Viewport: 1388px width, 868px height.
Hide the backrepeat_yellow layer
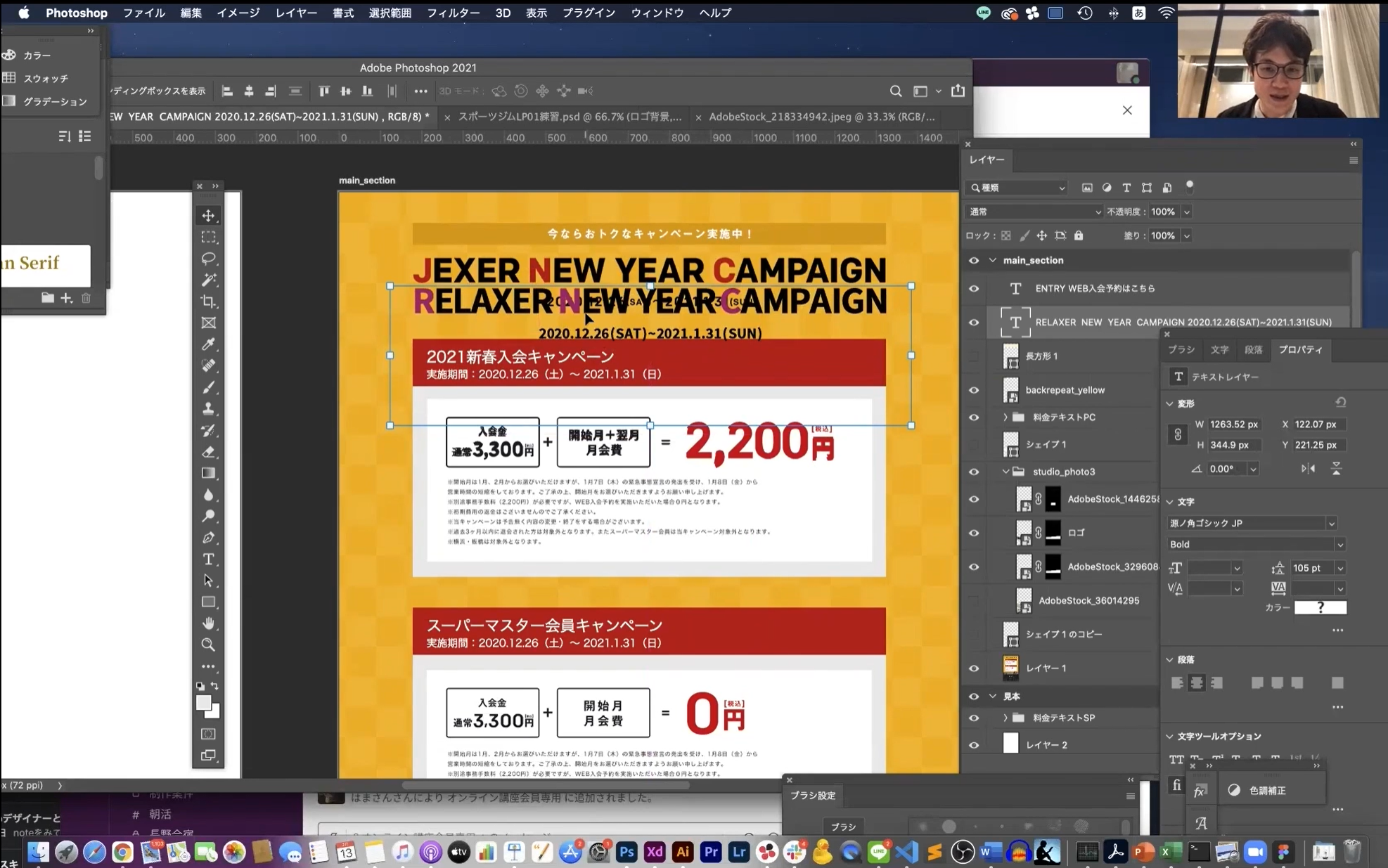974,390
